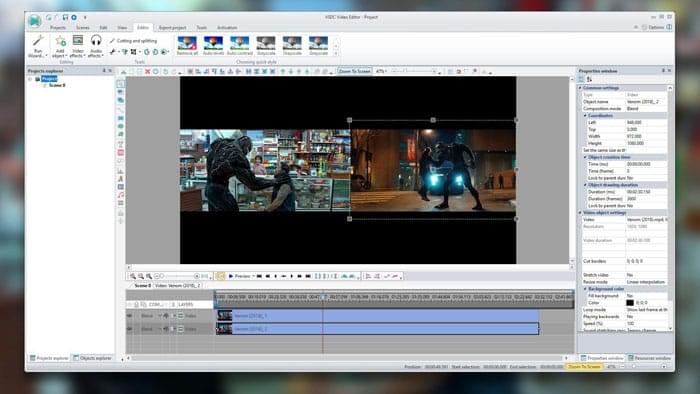This screenshot has height=394, width=700.
Task: Switch to the Properties window bottom tab
Action: coord(602,358)
